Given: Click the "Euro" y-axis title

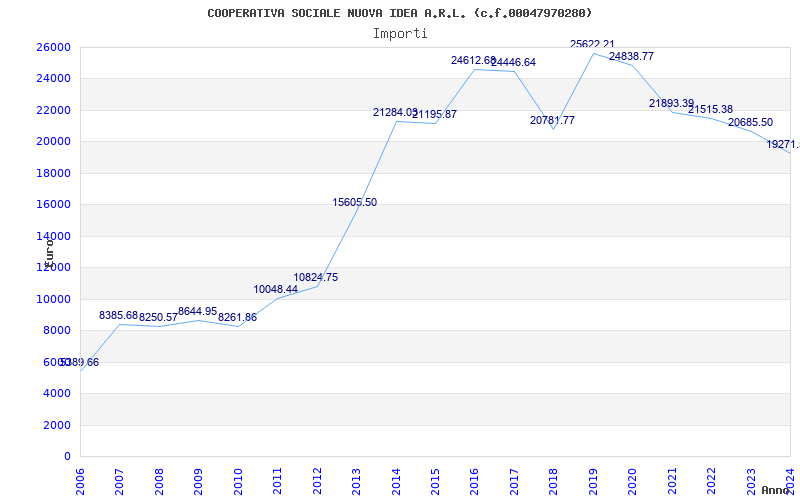Looking at the screenshot, I should pyautogui.click(x=49, y=252).
